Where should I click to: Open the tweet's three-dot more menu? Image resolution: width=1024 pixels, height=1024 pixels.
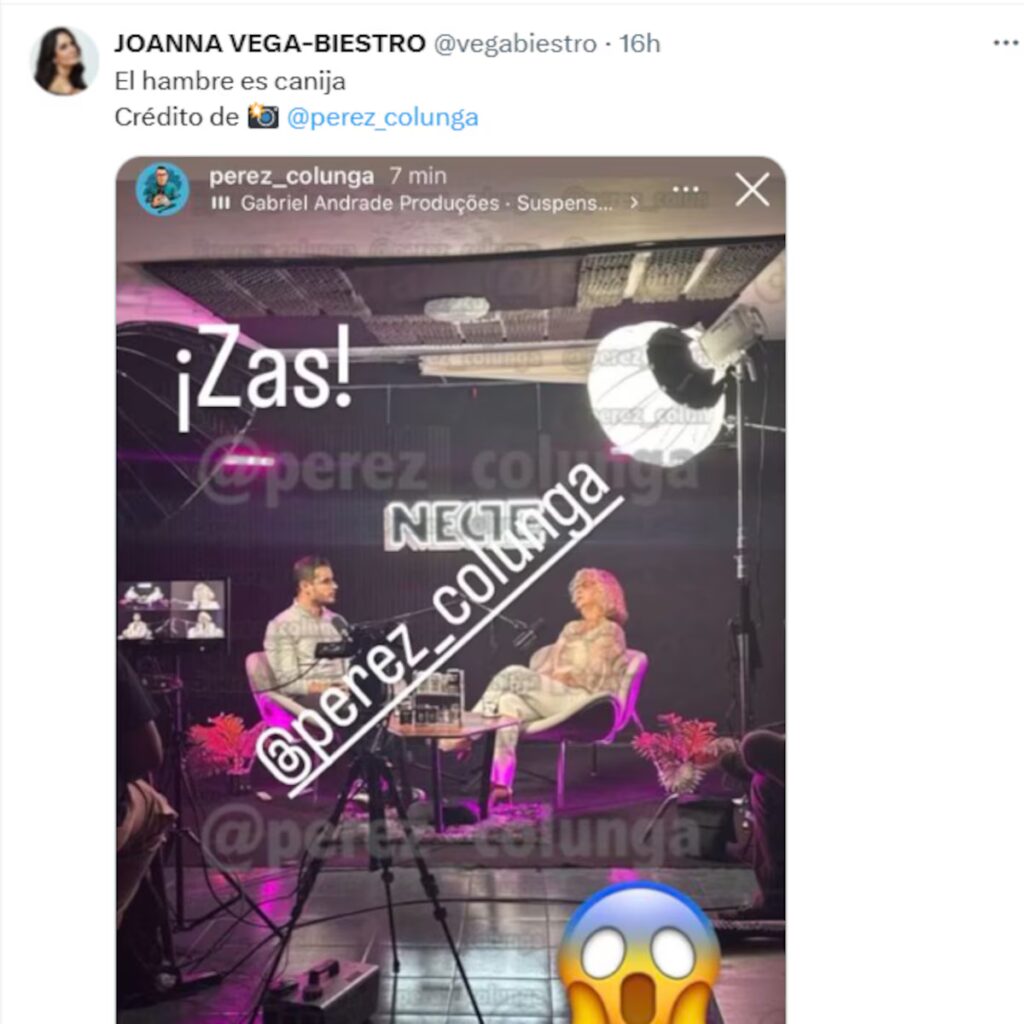(1006, 43)
